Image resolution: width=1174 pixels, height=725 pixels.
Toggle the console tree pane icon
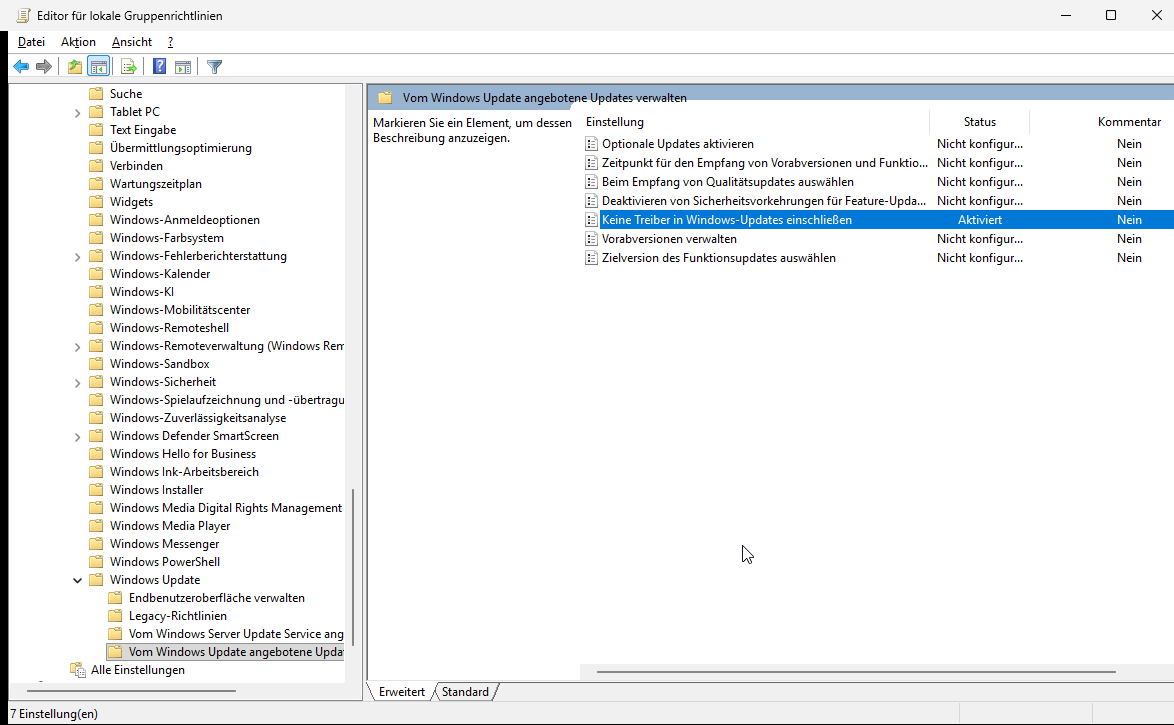point(99,67)
